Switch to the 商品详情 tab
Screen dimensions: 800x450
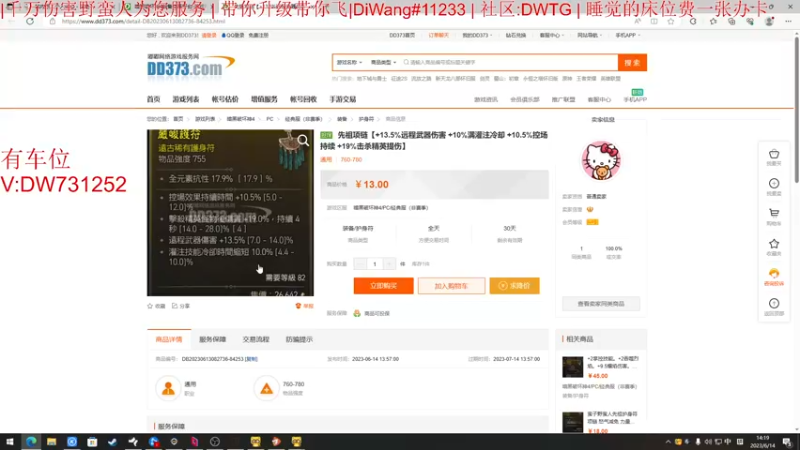(x=169, y=339)
